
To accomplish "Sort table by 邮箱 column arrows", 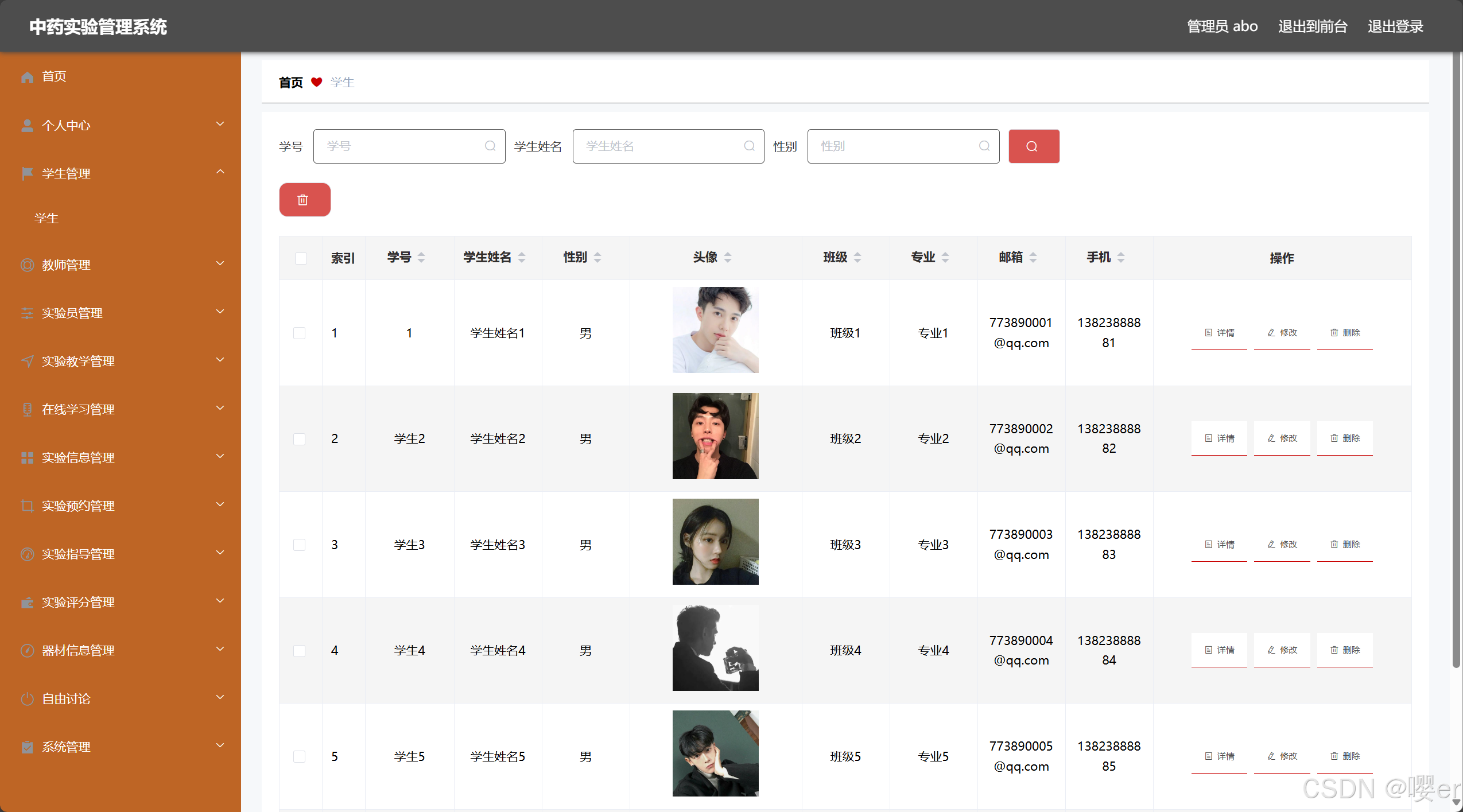I will tap(1033, 258).
